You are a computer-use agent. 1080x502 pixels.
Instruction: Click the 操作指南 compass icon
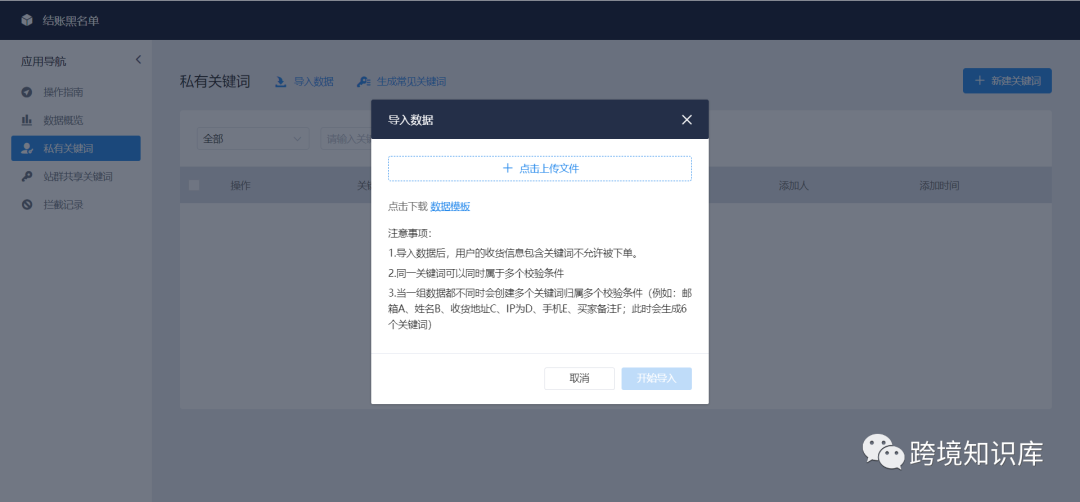tap(27, 92)
